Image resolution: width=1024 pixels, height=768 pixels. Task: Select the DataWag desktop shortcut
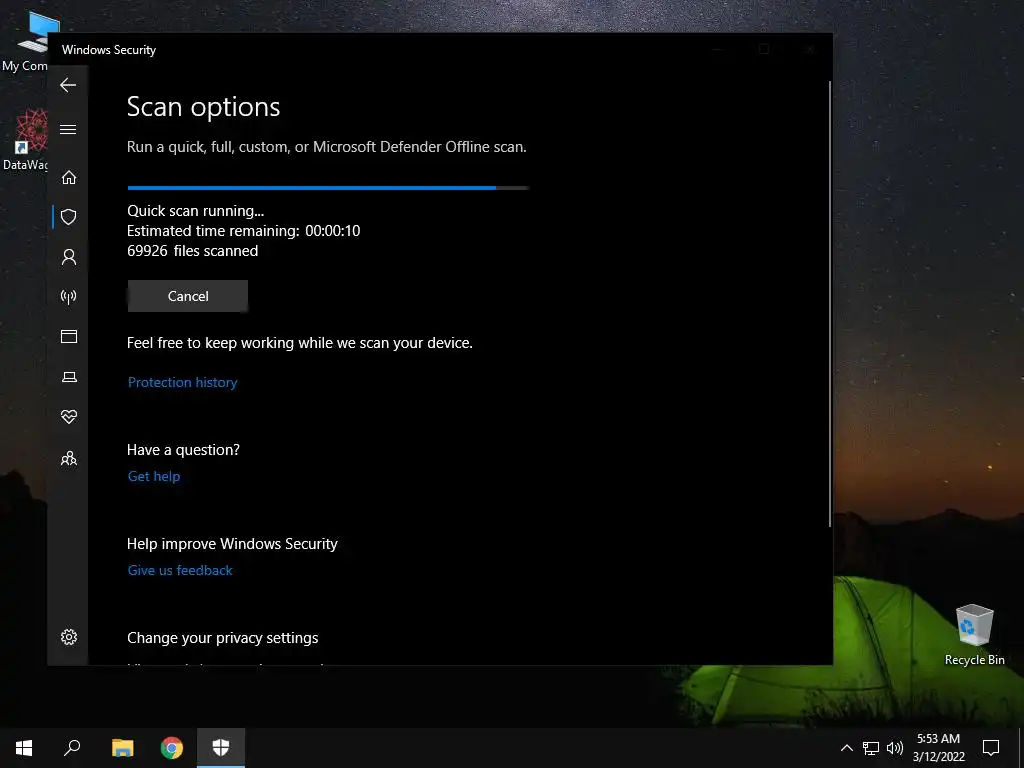[x=25, y=140]
